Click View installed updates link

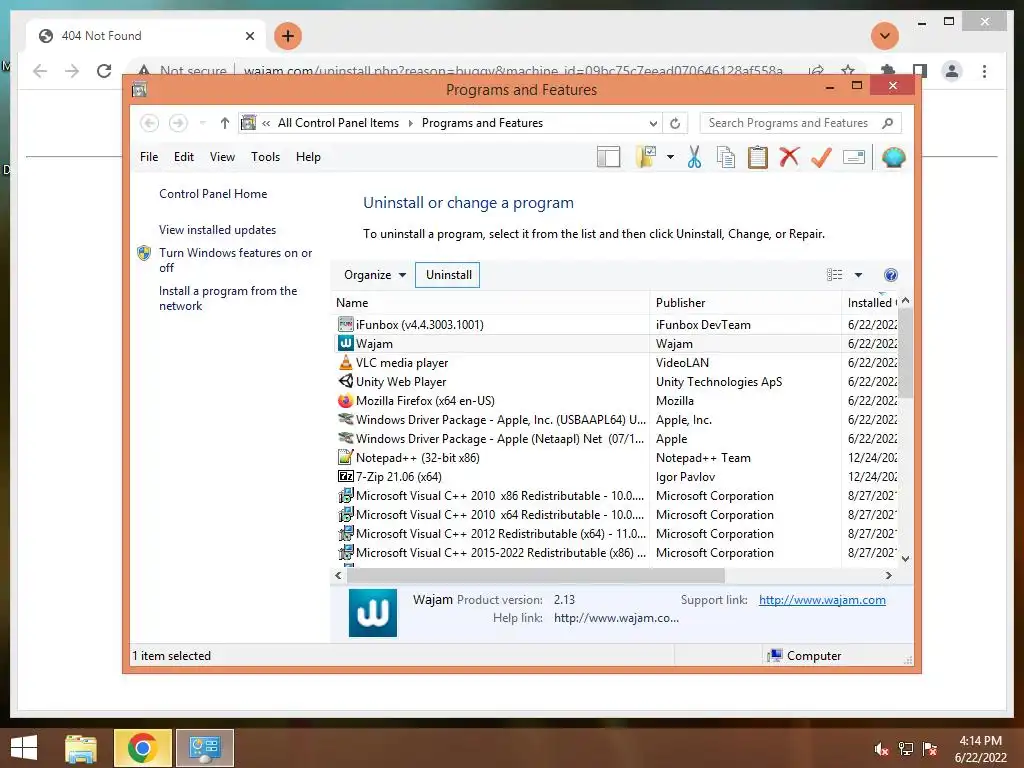(217, 230)
